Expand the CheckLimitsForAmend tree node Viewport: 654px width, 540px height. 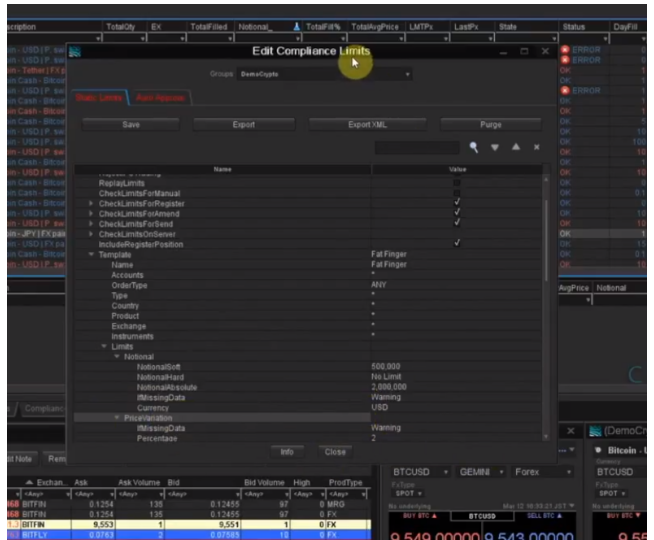[x=91, y=213]
